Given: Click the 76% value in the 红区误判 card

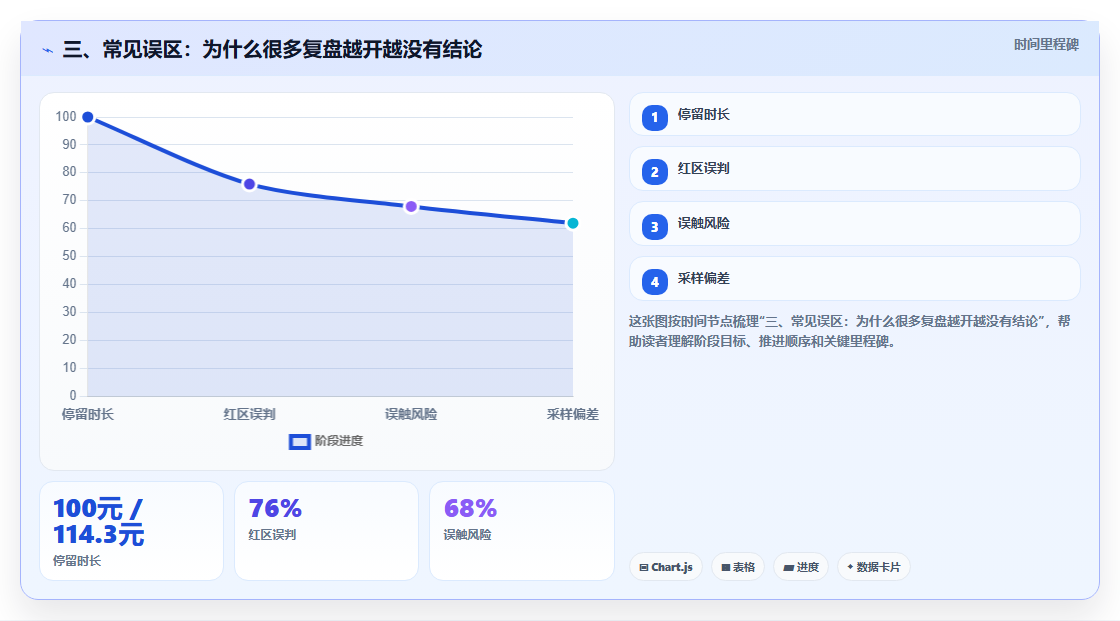Looking at the screenshot, I should tap(275, 508).
